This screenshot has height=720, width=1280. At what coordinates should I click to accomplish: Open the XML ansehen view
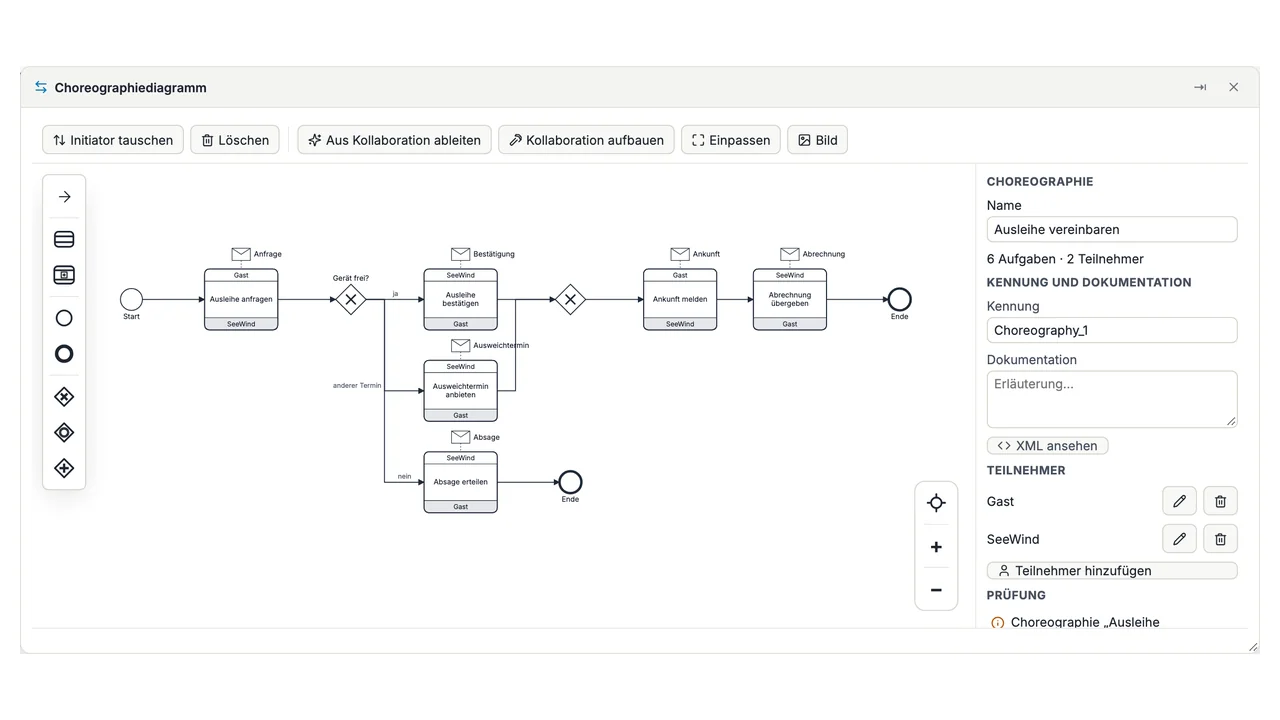click(x=1047, y=446)
